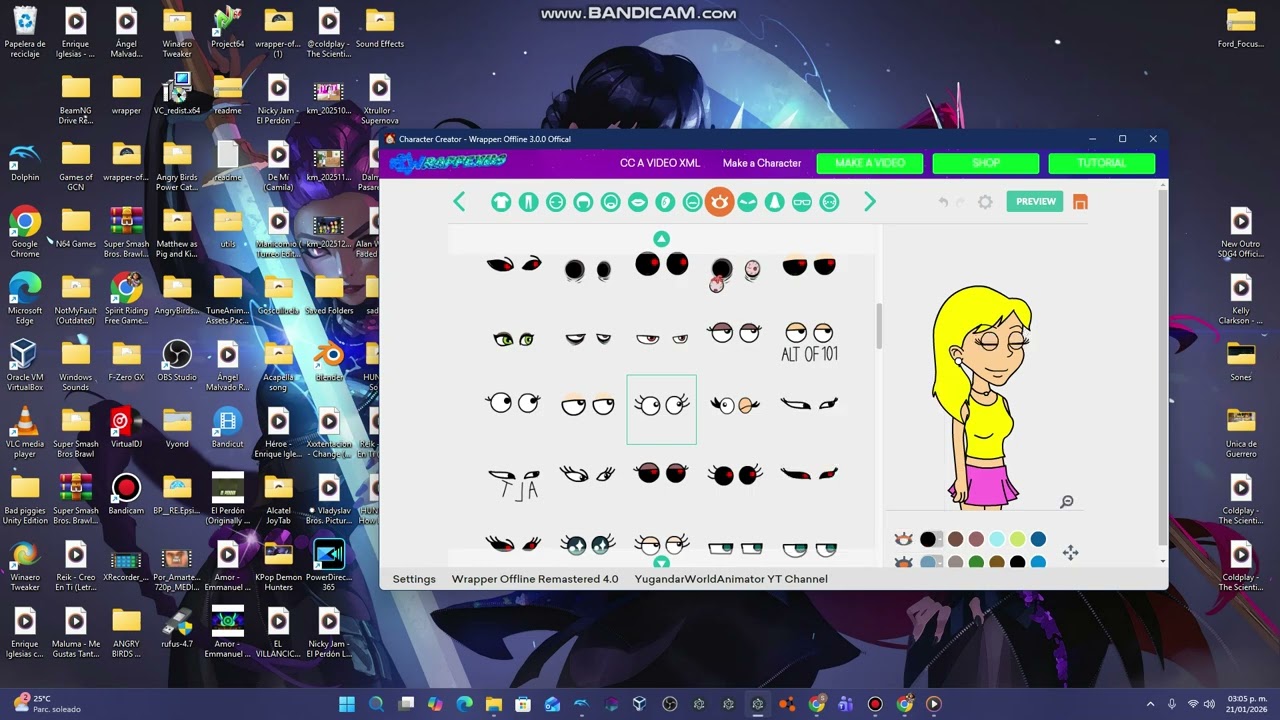Click the four-arrow move icon
This screenshot has width=1280, height=720.
1070,553
